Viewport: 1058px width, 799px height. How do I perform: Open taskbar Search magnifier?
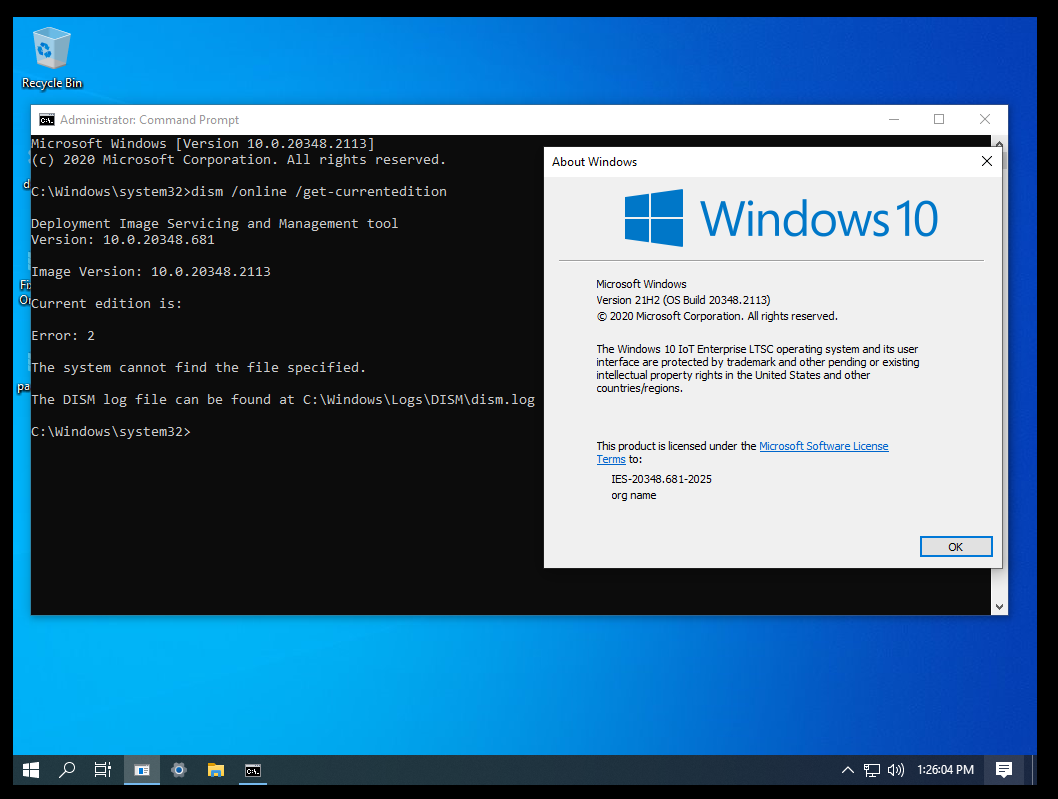67,770
